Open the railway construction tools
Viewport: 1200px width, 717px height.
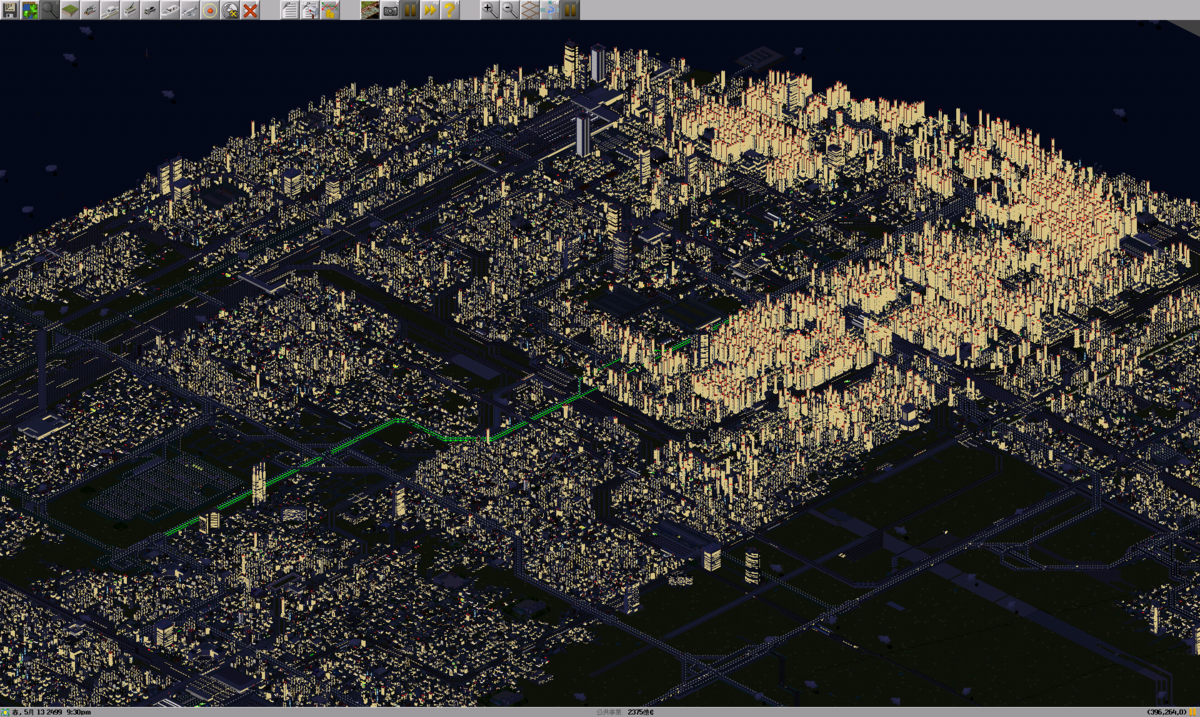(90, 10)
